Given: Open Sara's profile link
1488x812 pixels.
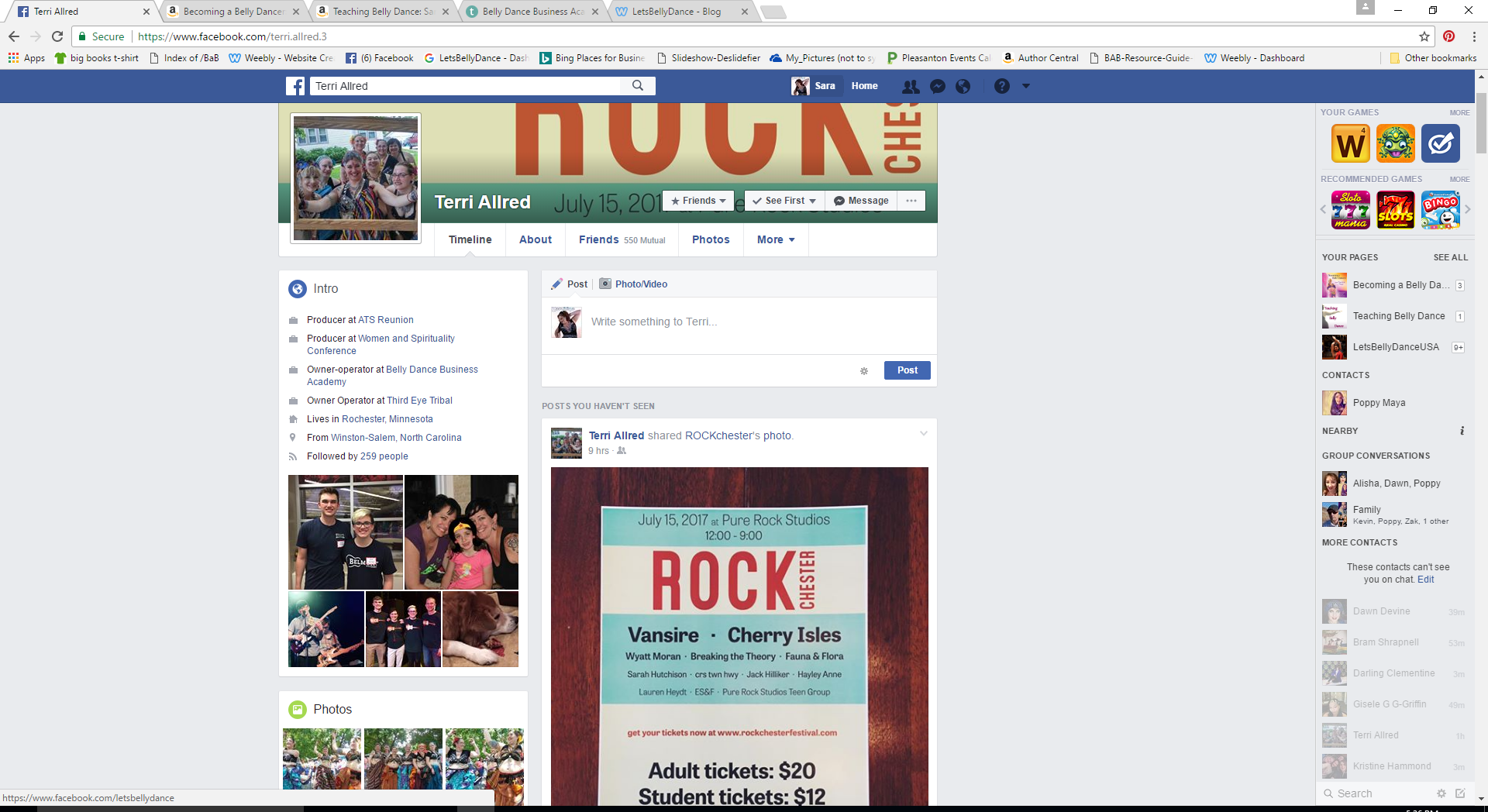Looking at the screenshot, I should (x=814, y=86).
